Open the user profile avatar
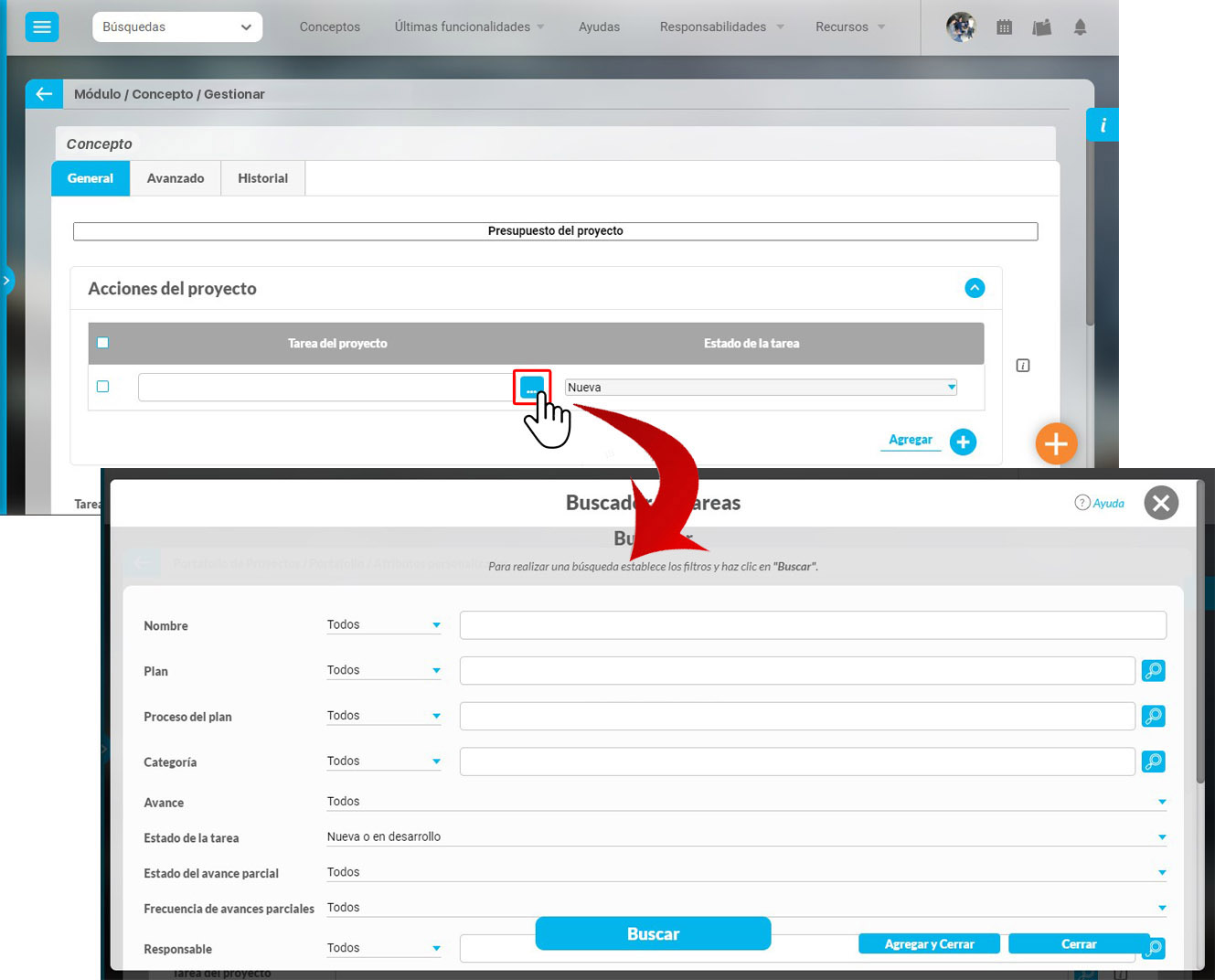 961,27
